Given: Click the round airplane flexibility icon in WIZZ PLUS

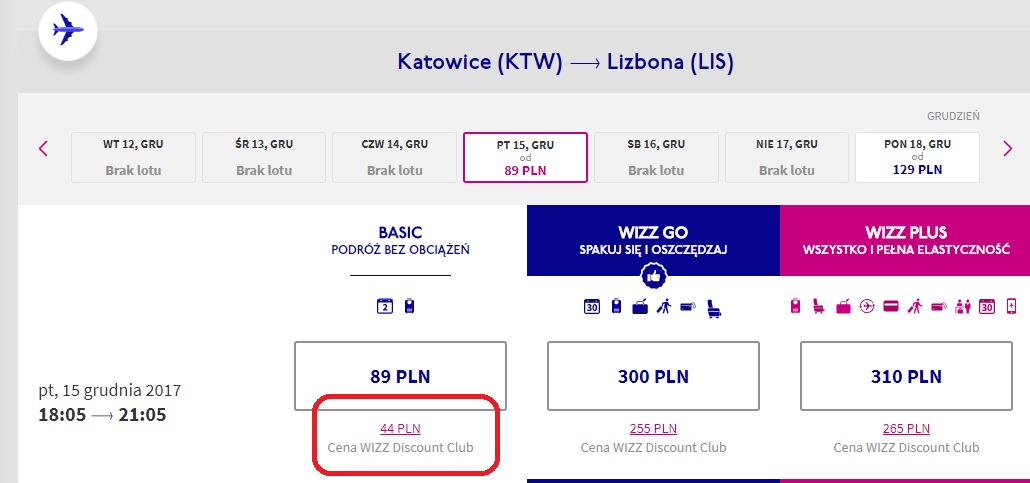Looking at the screenshot, I should (x=867, y=306).
